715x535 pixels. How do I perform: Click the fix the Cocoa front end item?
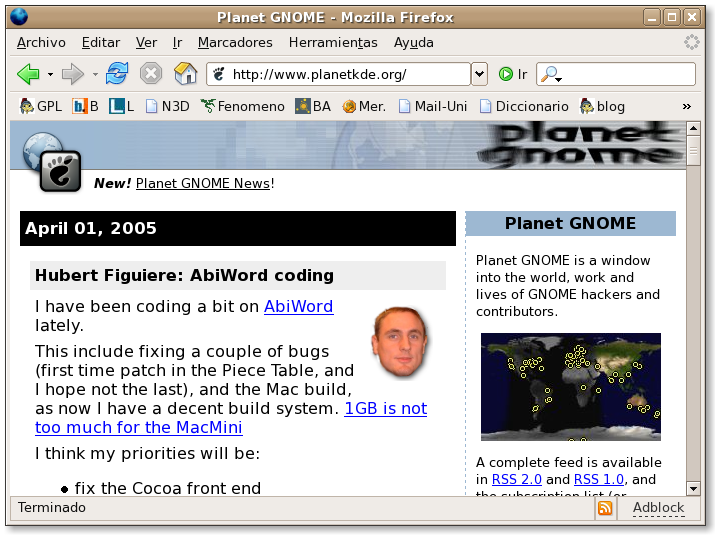168,488
